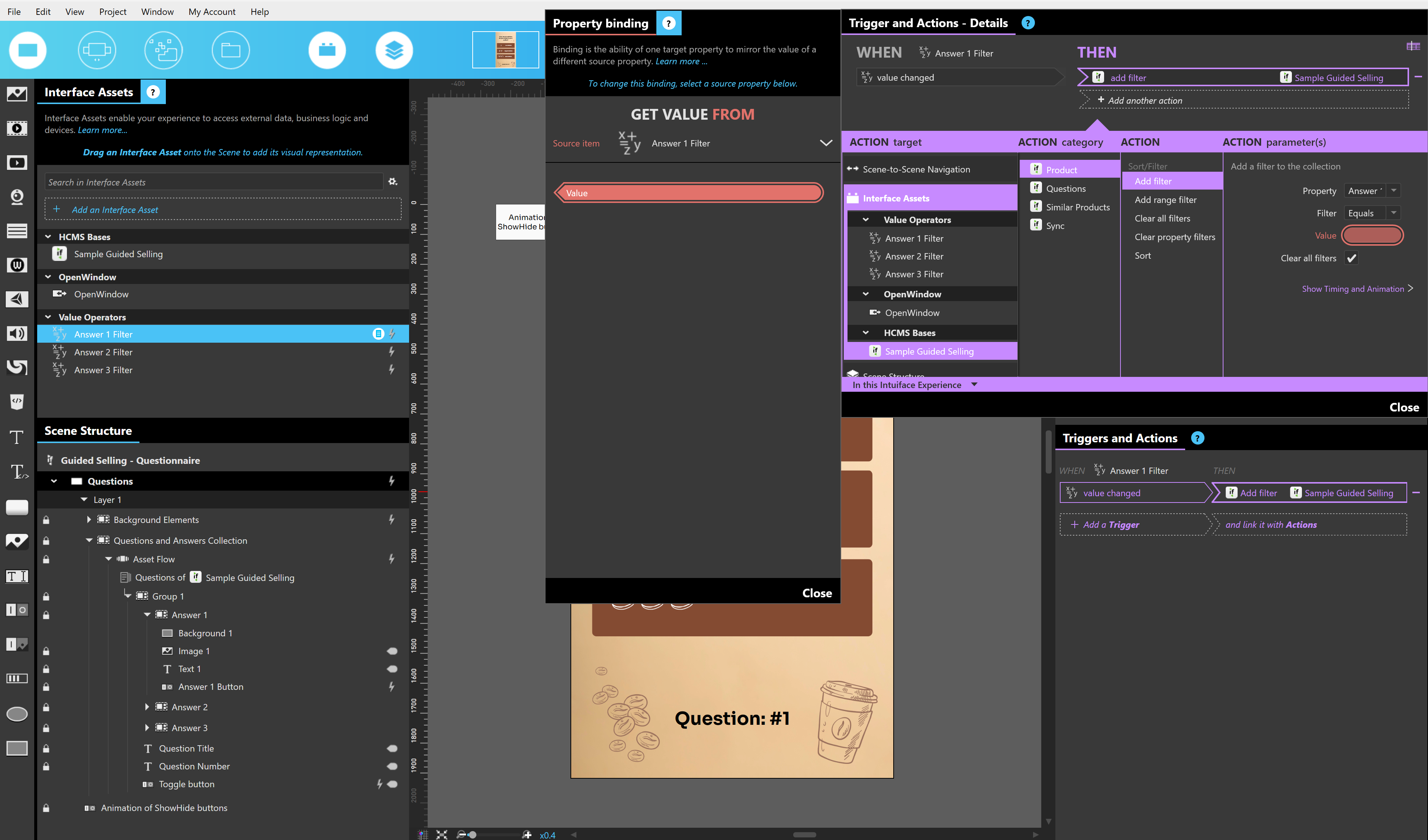Click binding icon on Answer 1 Filter row
Screen dimensions: 1428x840
coord(378,334)
